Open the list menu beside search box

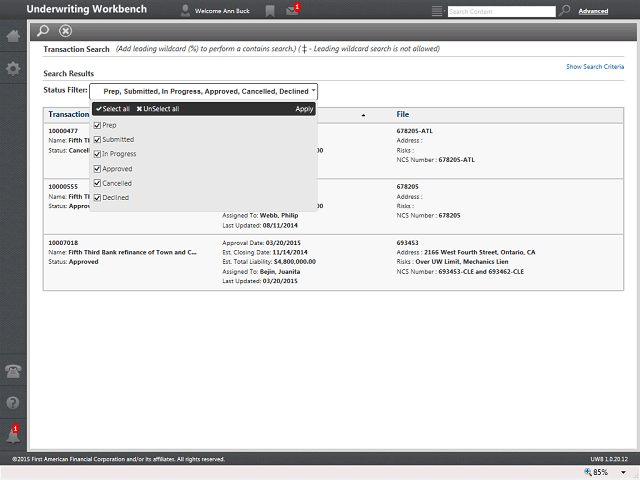coord(438,11)
